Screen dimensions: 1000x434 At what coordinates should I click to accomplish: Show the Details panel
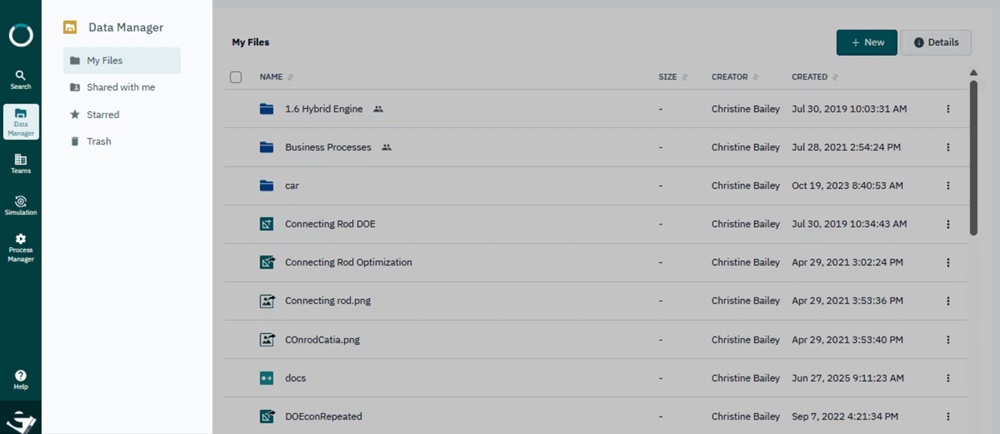point(936,42)
